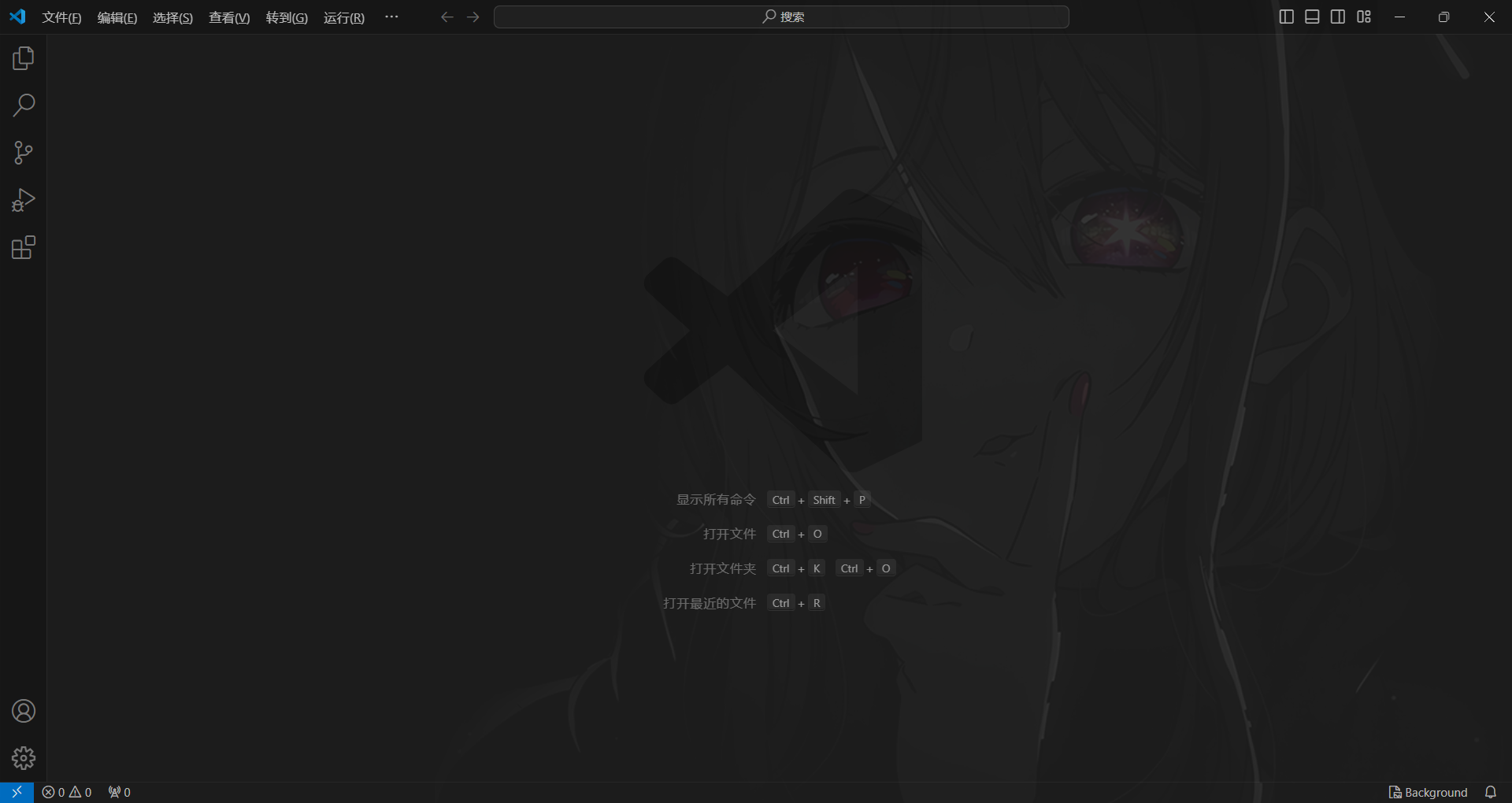Open the Customize Layout icon
The height and width of the screenshot is (803, 1512).
point(1364,17)
